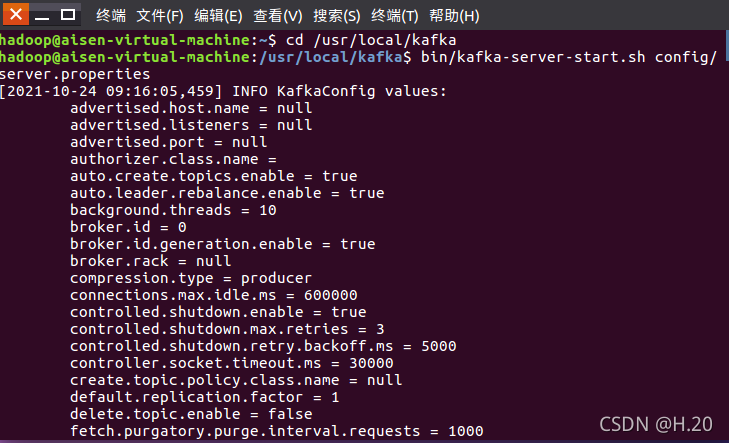Click the 'compression.type = producer' line
This screenshot has width=729, height=443.
click(x=191, y=278)
